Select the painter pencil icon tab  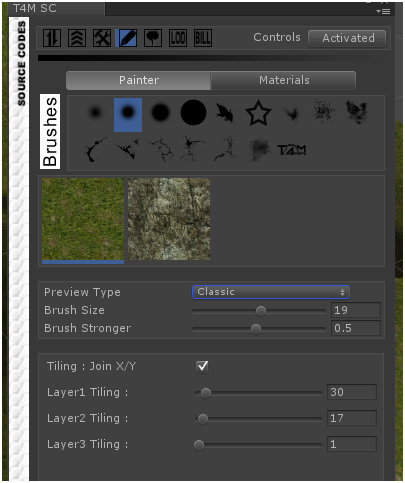127,38
